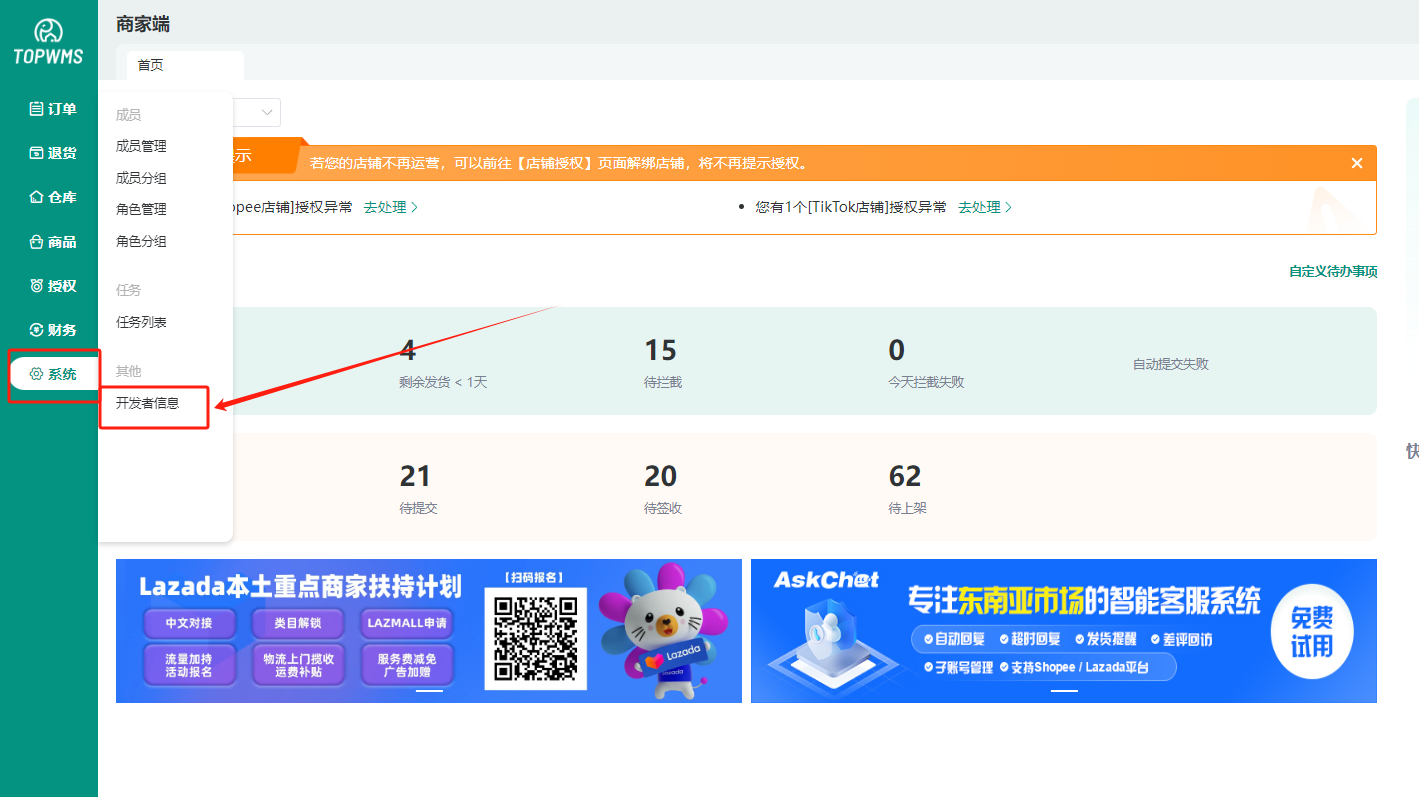Click the 成员 group header in the flyout
Viewport: 1419px width, 797px height.
(128, 115)
